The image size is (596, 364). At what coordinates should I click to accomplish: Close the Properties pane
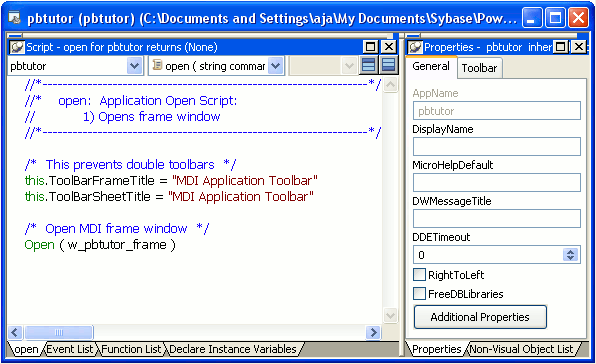point(579,47)
